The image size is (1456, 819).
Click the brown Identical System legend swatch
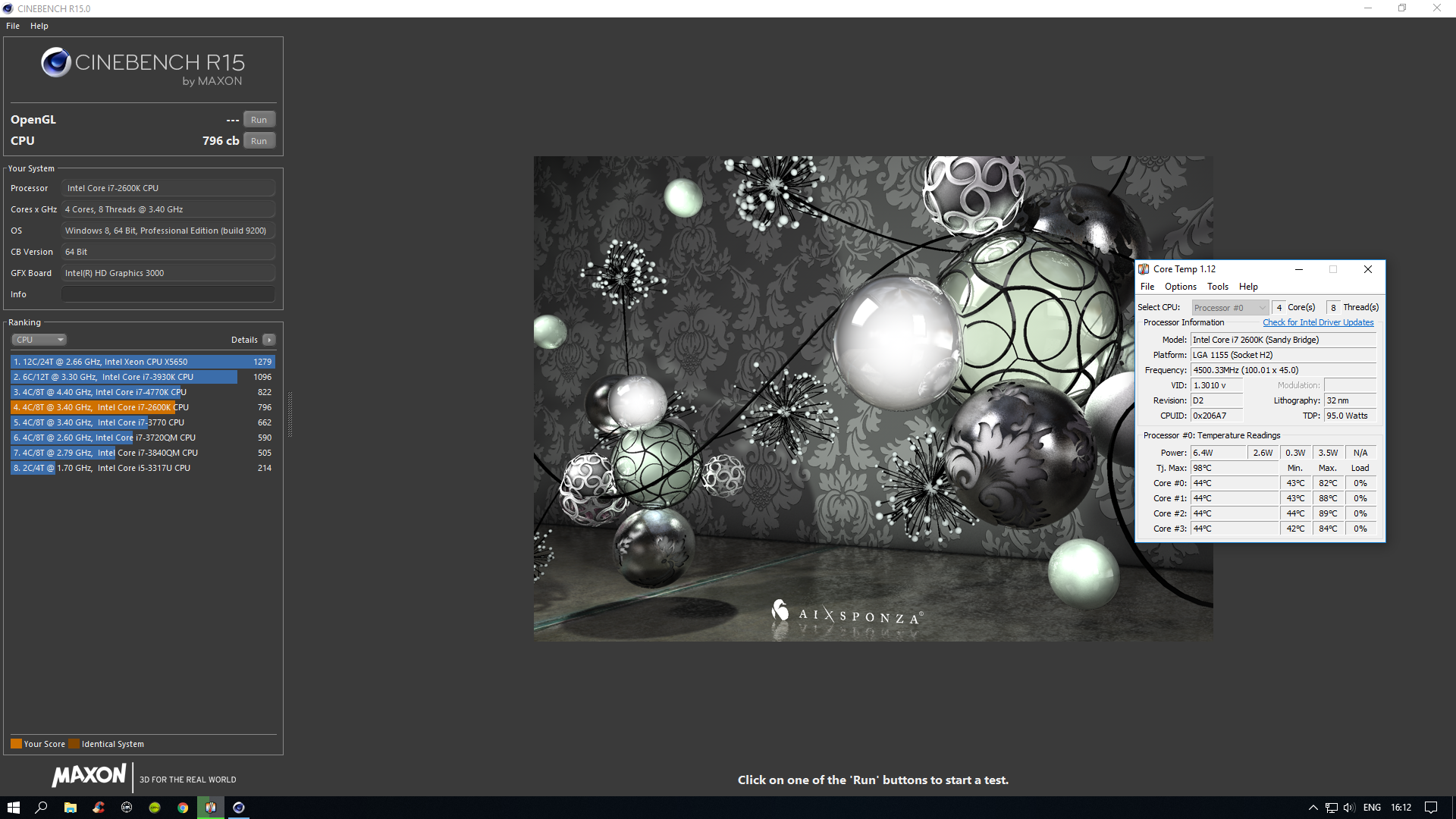(74, 744)
